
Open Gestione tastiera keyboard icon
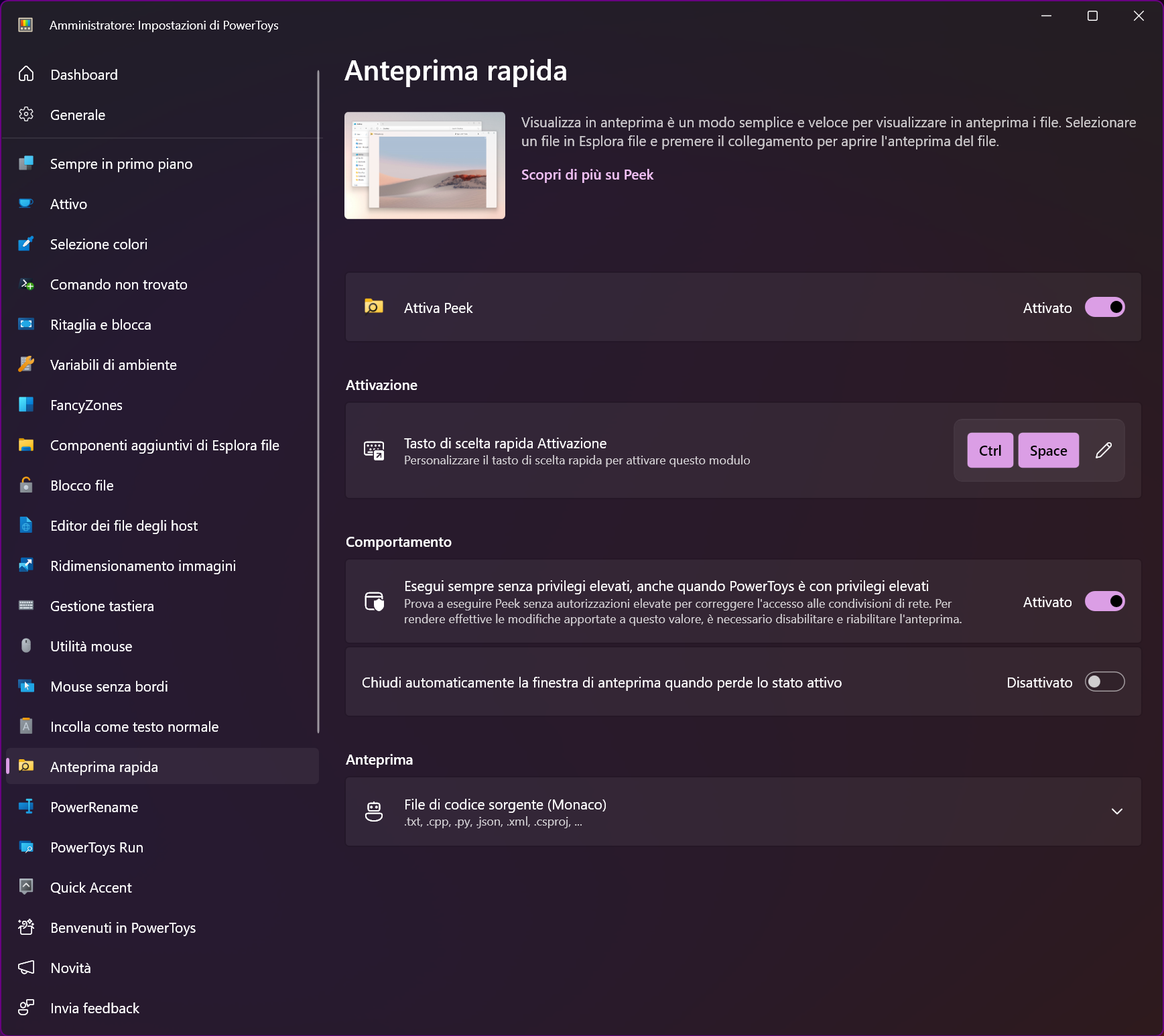[x=26, y=606]
